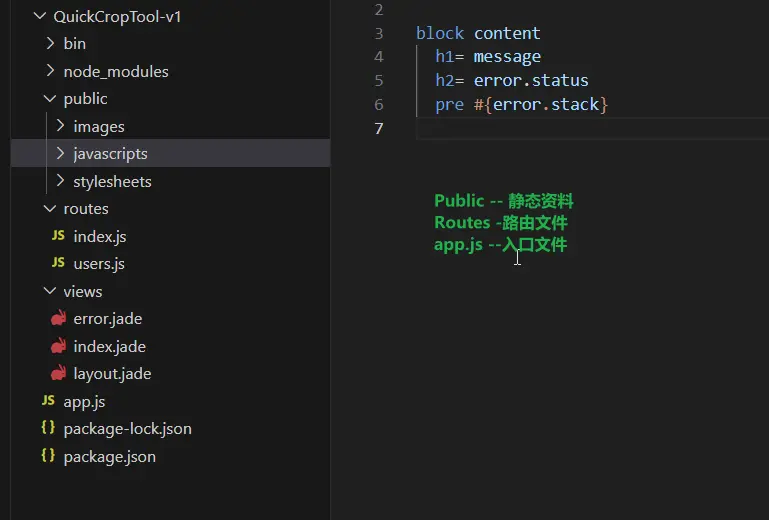This screenshot has width=769, height=520.
Task: Click the braces icon beside package.json
Action: click(48, 457)
